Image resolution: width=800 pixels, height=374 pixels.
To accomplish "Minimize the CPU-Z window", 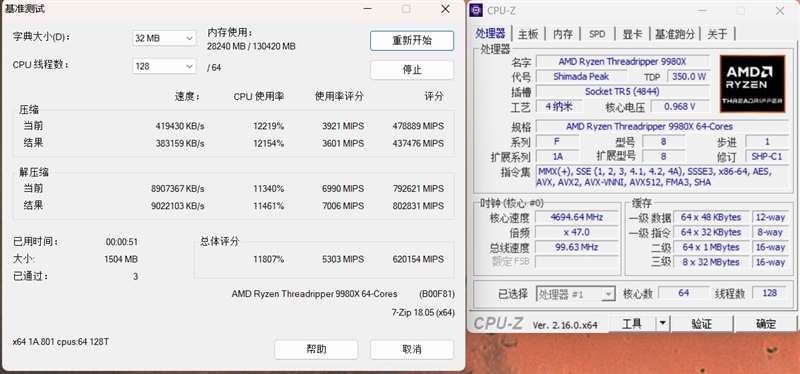I will click(x=702, y=10).
